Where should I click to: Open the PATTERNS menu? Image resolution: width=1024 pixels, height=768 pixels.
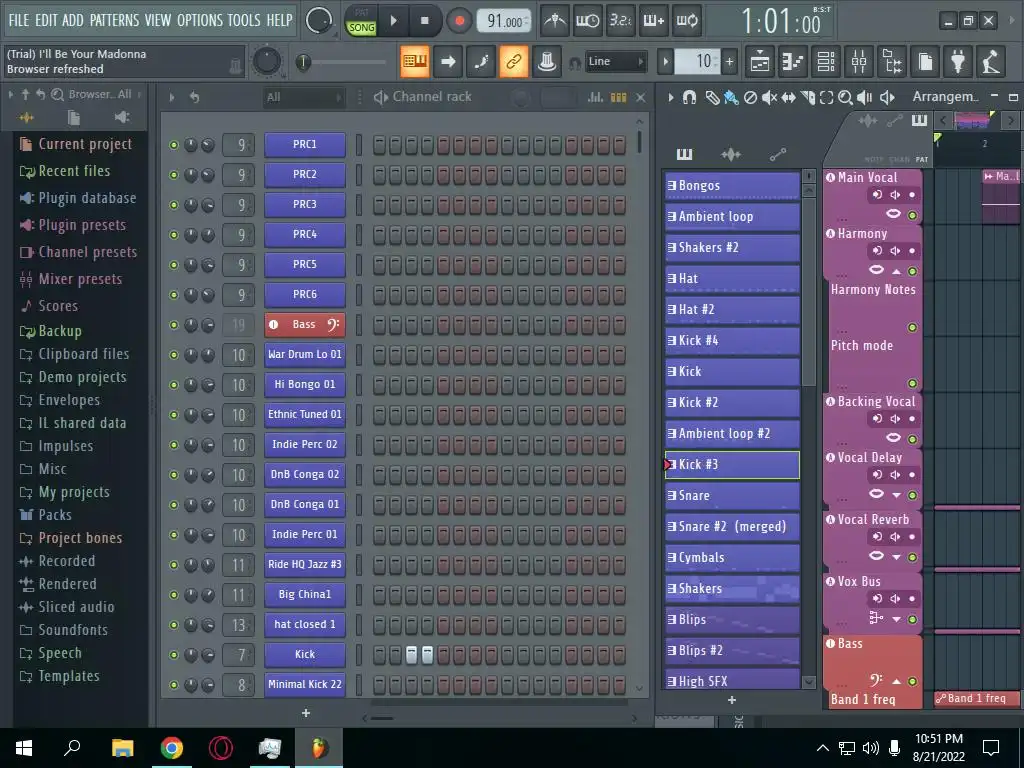[x=114, y=20]
